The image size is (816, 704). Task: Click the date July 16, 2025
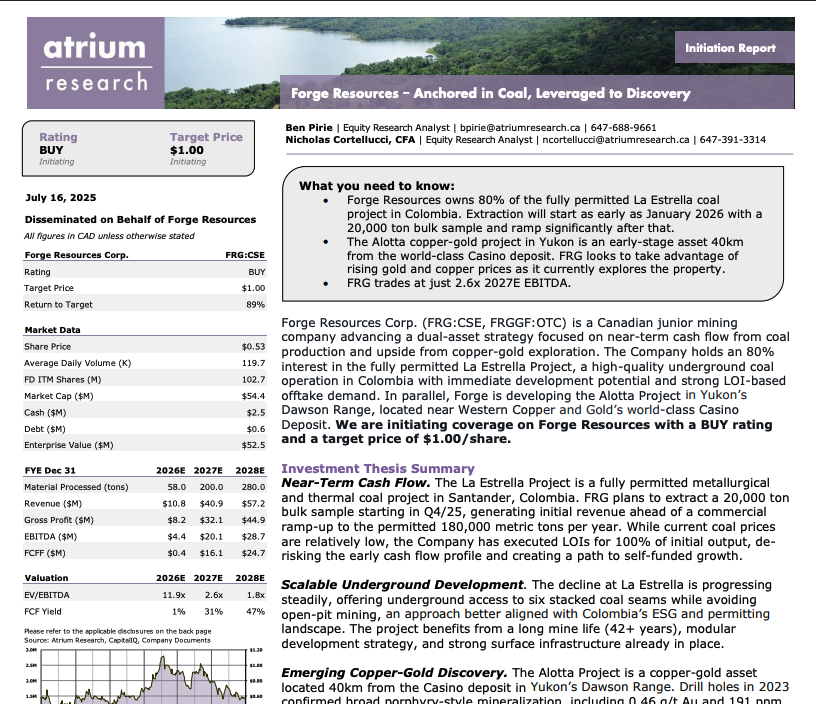click(61, 197)
